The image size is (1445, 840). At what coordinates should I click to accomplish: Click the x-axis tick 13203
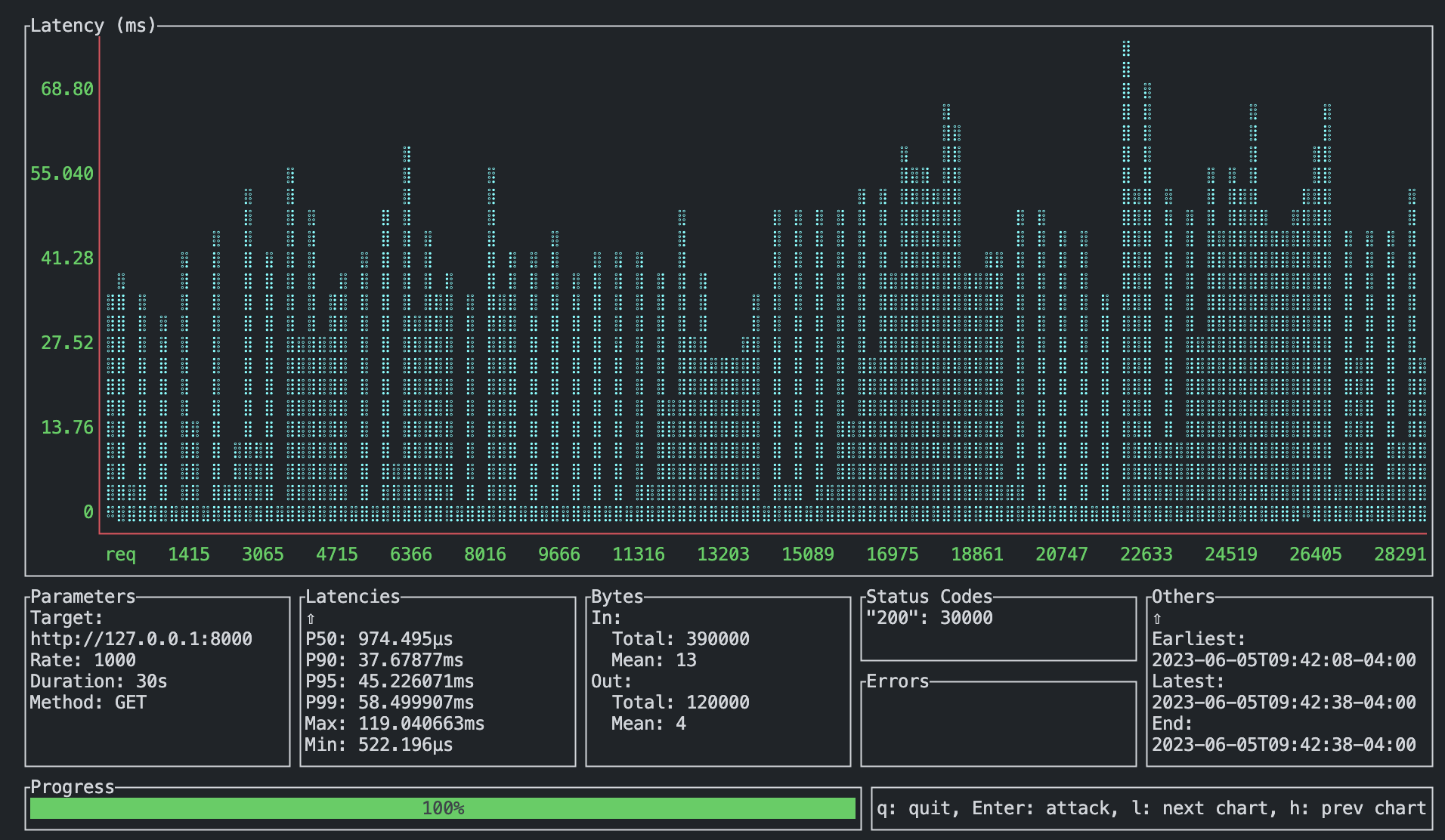[x=723, y=554]
